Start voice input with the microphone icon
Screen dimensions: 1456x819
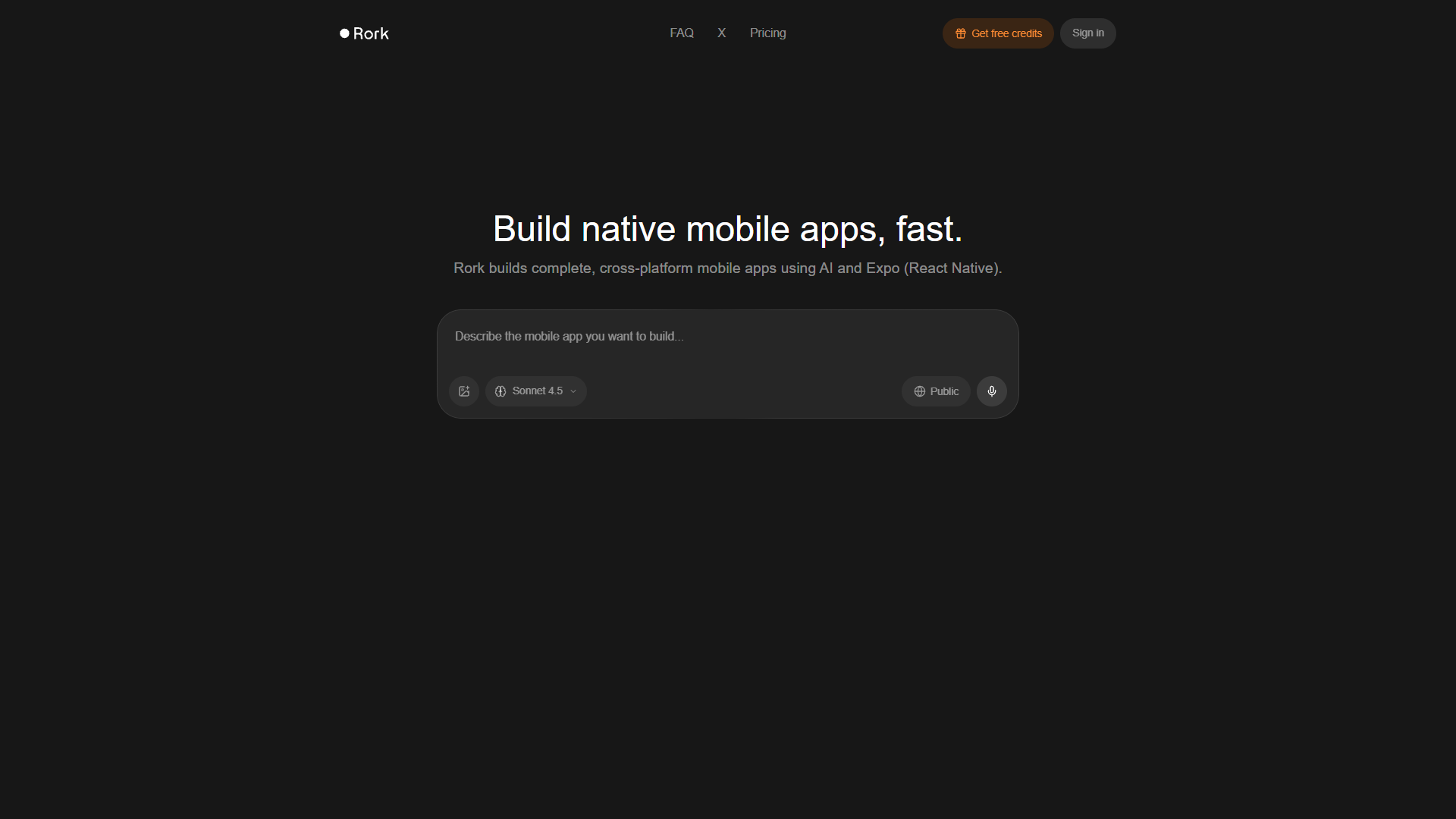[992, 391]
